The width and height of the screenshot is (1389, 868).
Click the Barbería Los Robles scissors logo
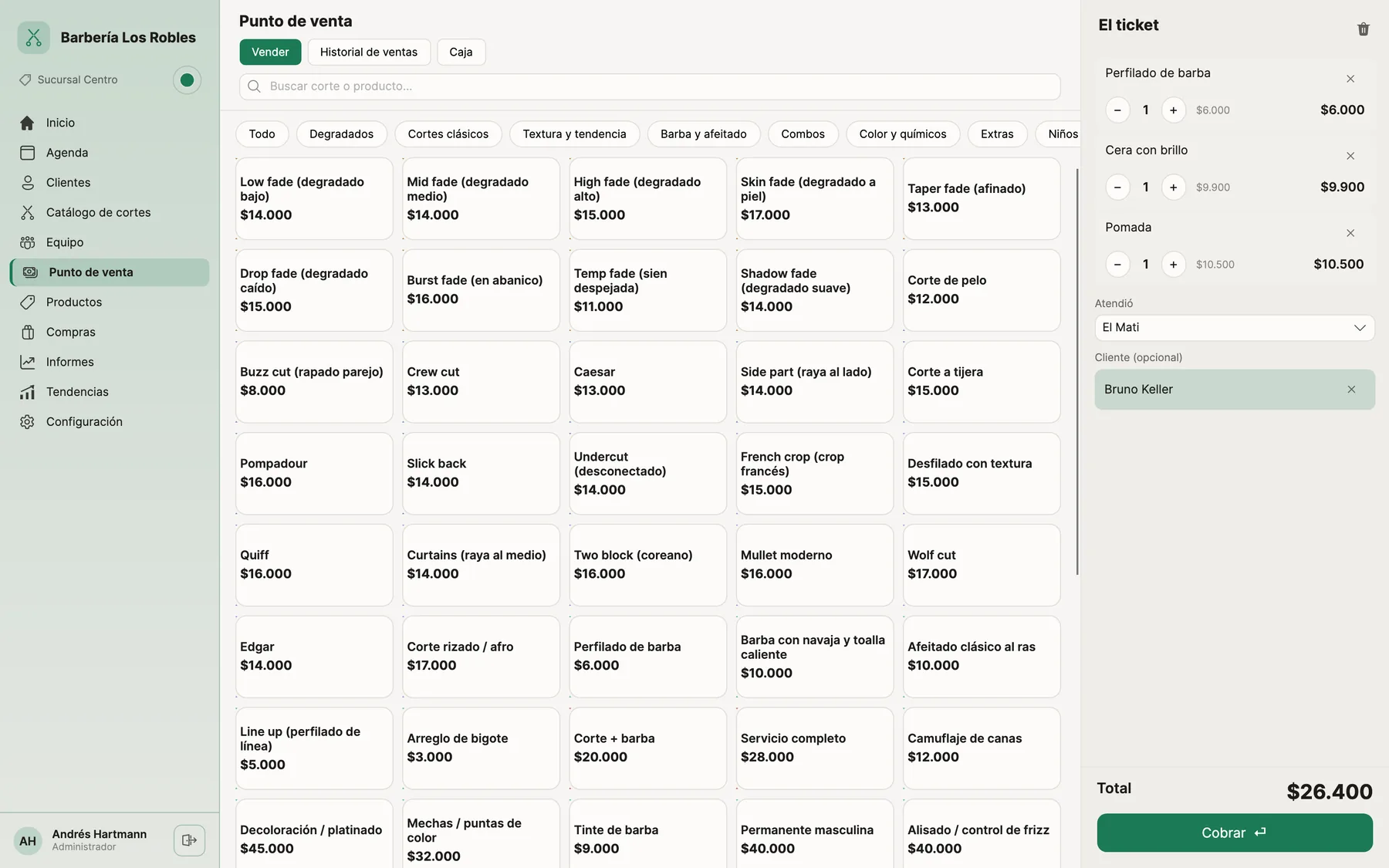tap(34, 37)
